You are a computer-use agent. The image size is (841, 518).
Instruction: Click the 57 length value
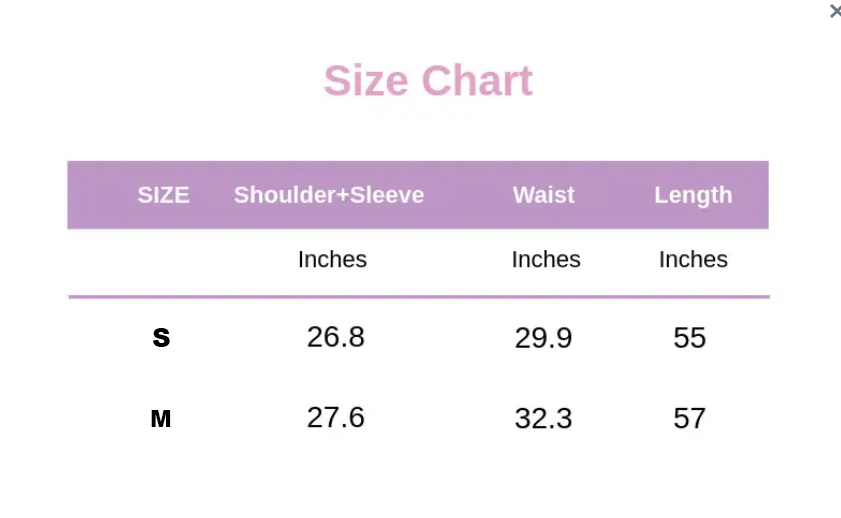click(690, 418)
